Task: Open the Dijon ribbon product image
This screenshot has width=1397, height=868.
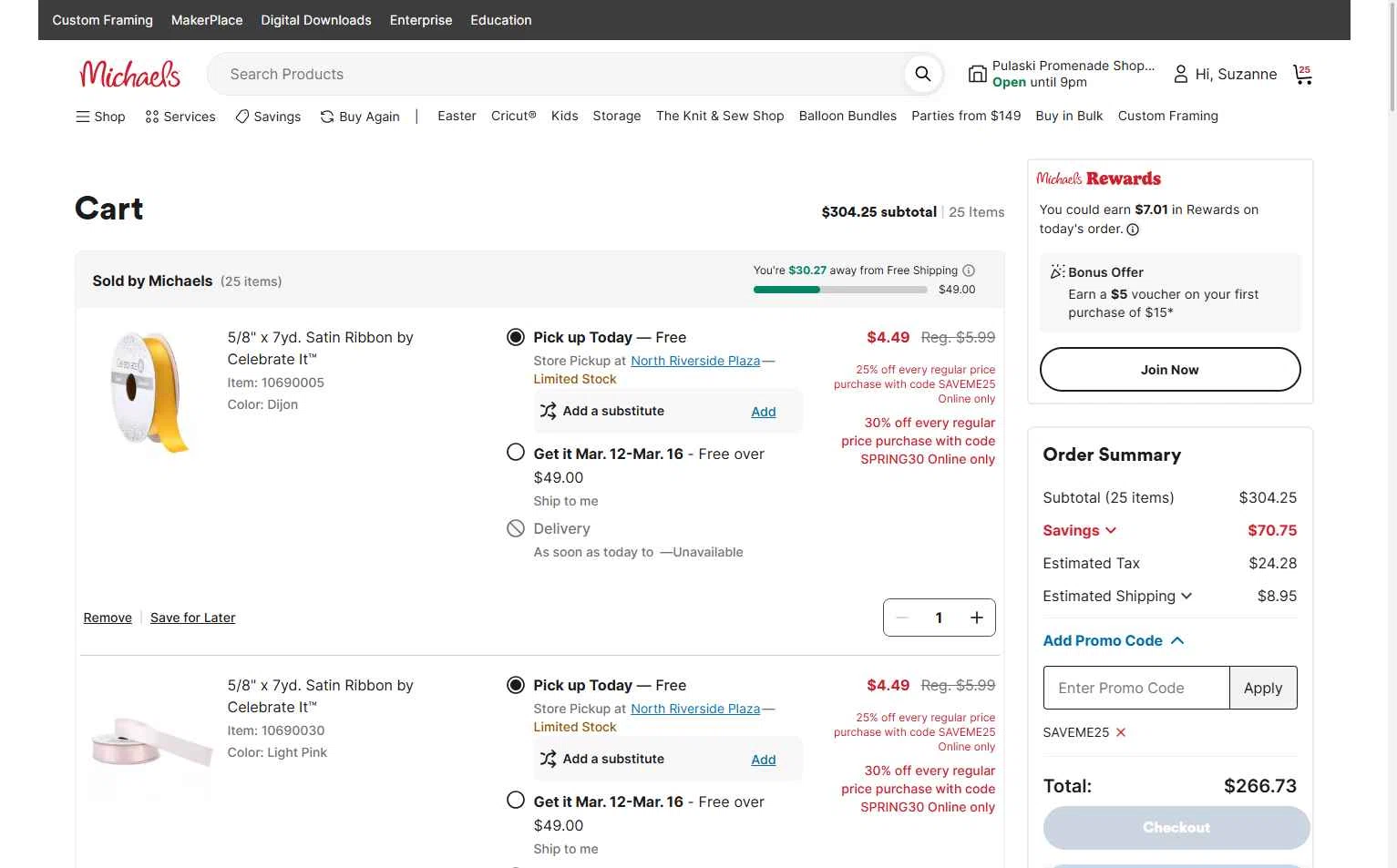Action: pos(150,392)
